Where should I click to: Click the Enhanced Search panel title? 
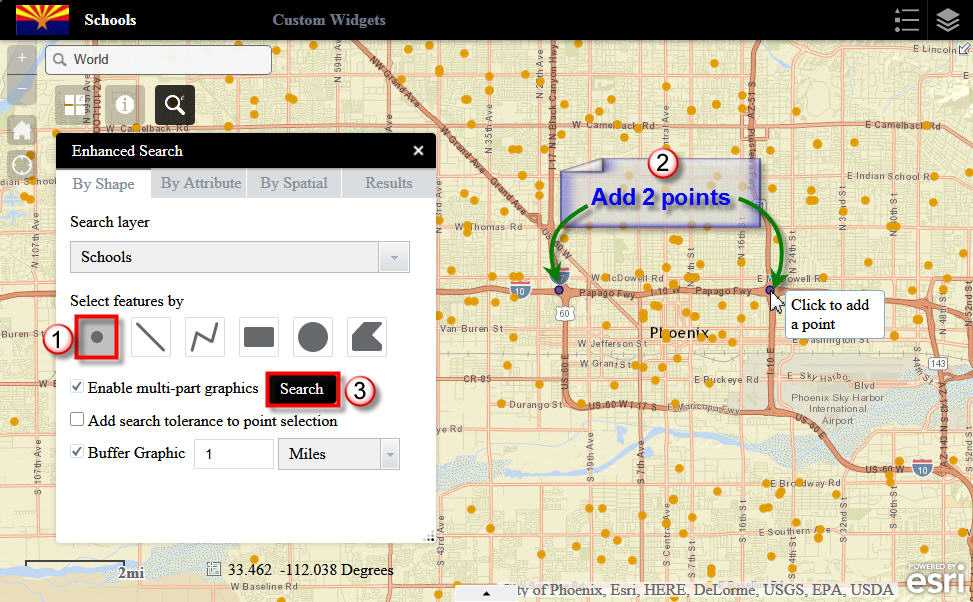point(127,151)
